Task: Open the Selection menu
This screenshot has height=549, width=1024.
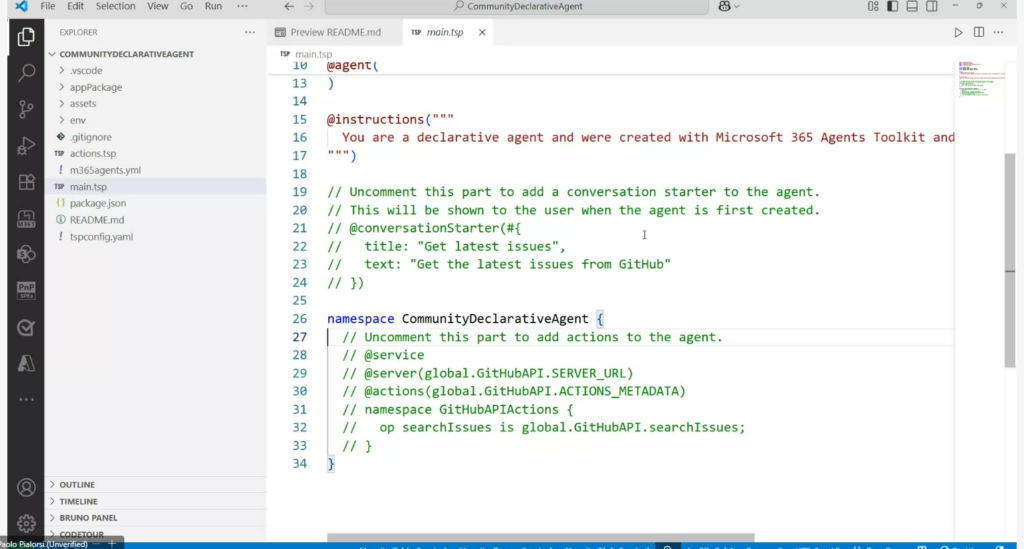Action: point(116,7)
